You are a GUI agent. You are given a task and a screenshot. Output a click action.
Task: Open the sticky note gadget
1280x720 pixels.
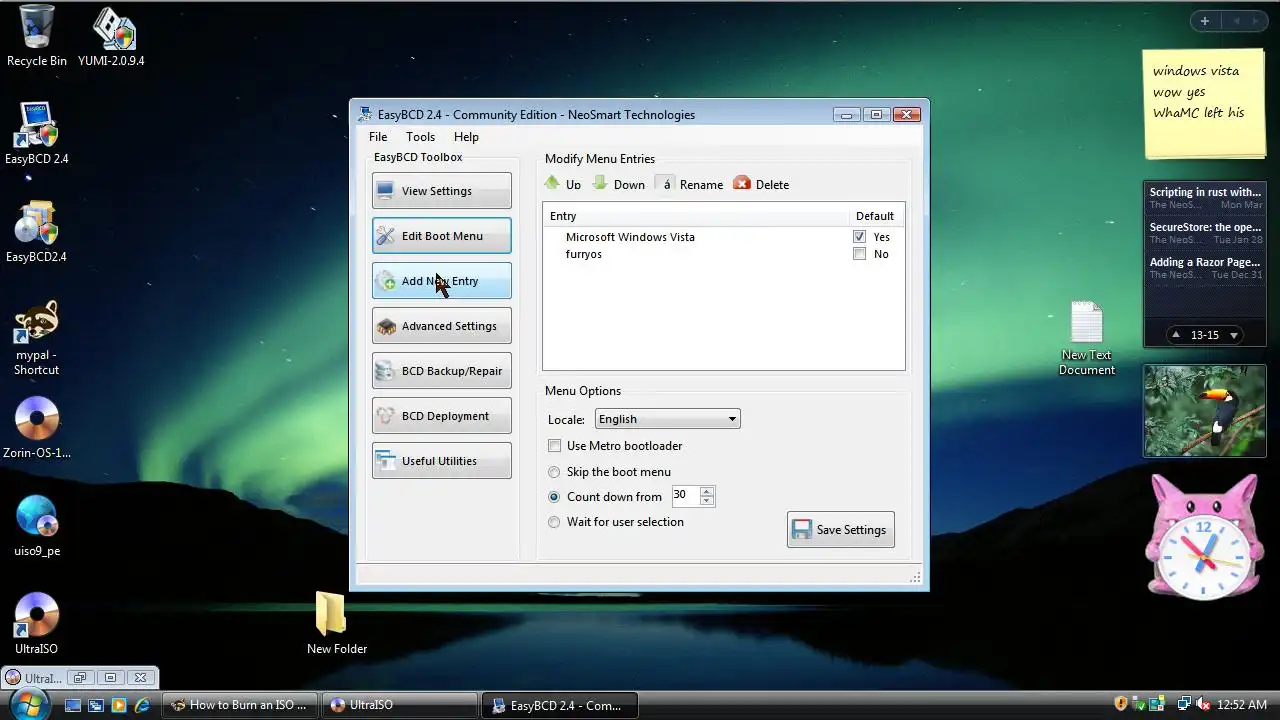[x=1204, y=103]
